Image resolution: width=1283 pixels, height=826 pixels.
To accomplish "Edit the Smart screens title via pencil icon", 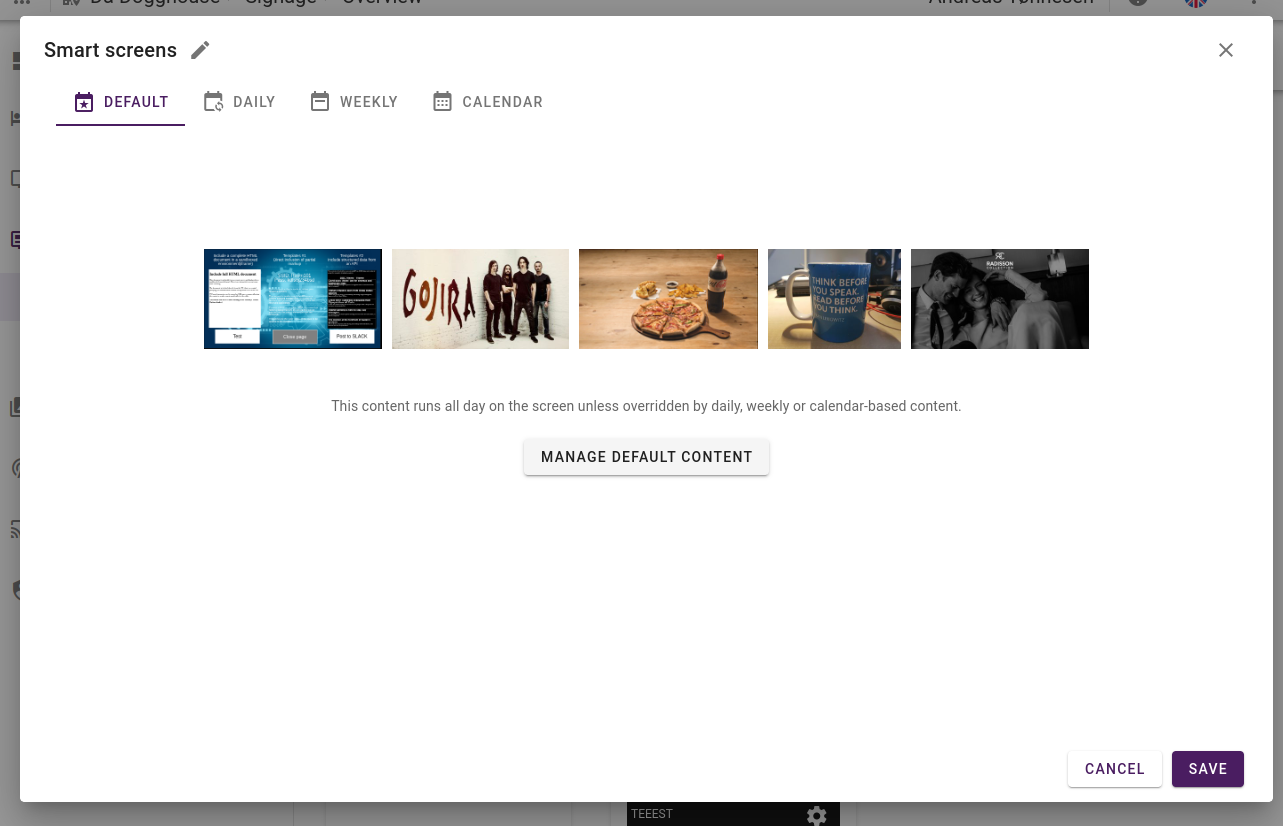I will coord(200,50).
